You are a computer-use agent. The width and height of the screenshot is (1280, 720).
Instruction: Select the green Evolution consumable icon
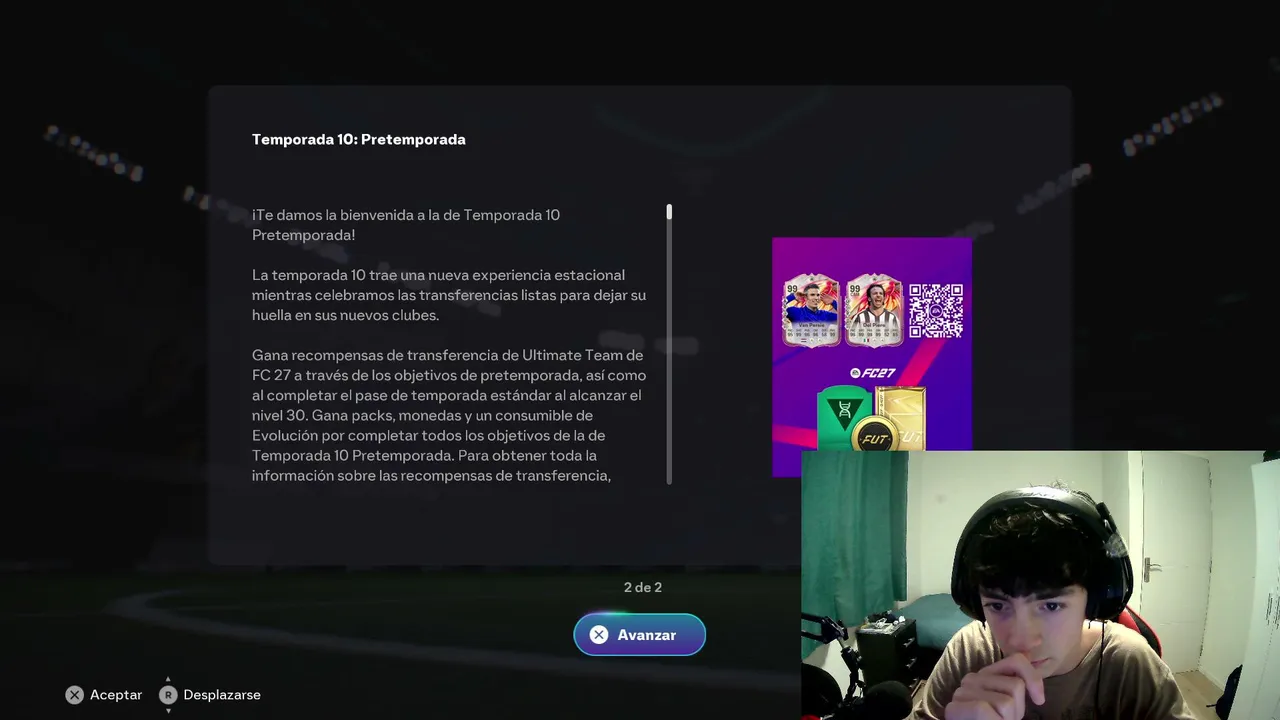pos(845,417)
